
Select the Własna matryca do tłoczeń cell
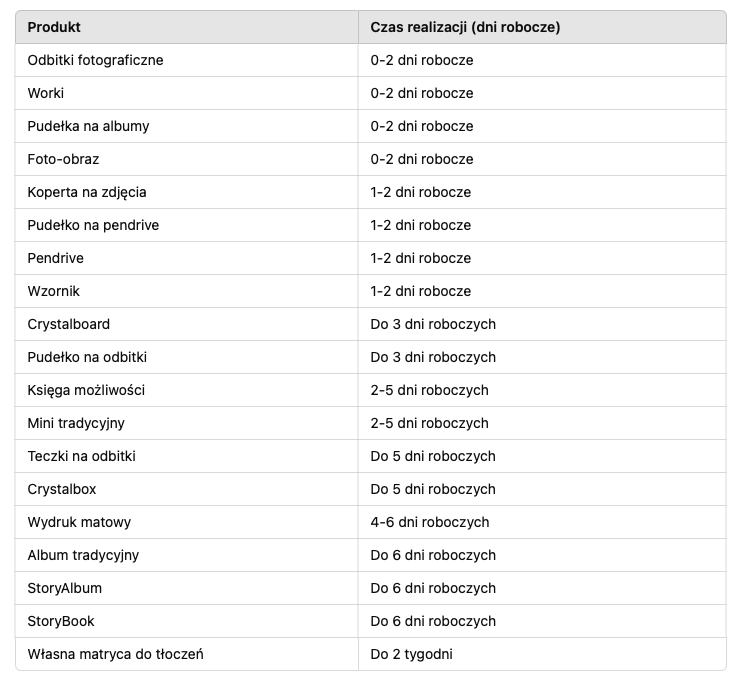(x=115, y=654)
